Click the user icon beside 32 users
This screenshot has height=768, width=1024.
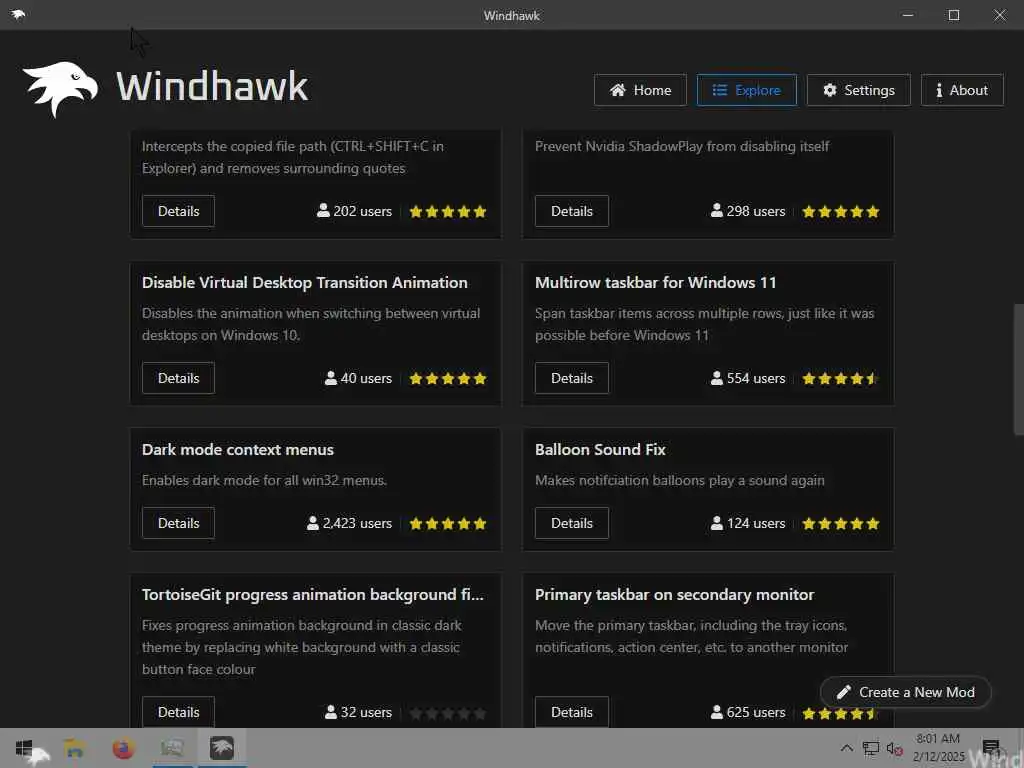(330, 712)
